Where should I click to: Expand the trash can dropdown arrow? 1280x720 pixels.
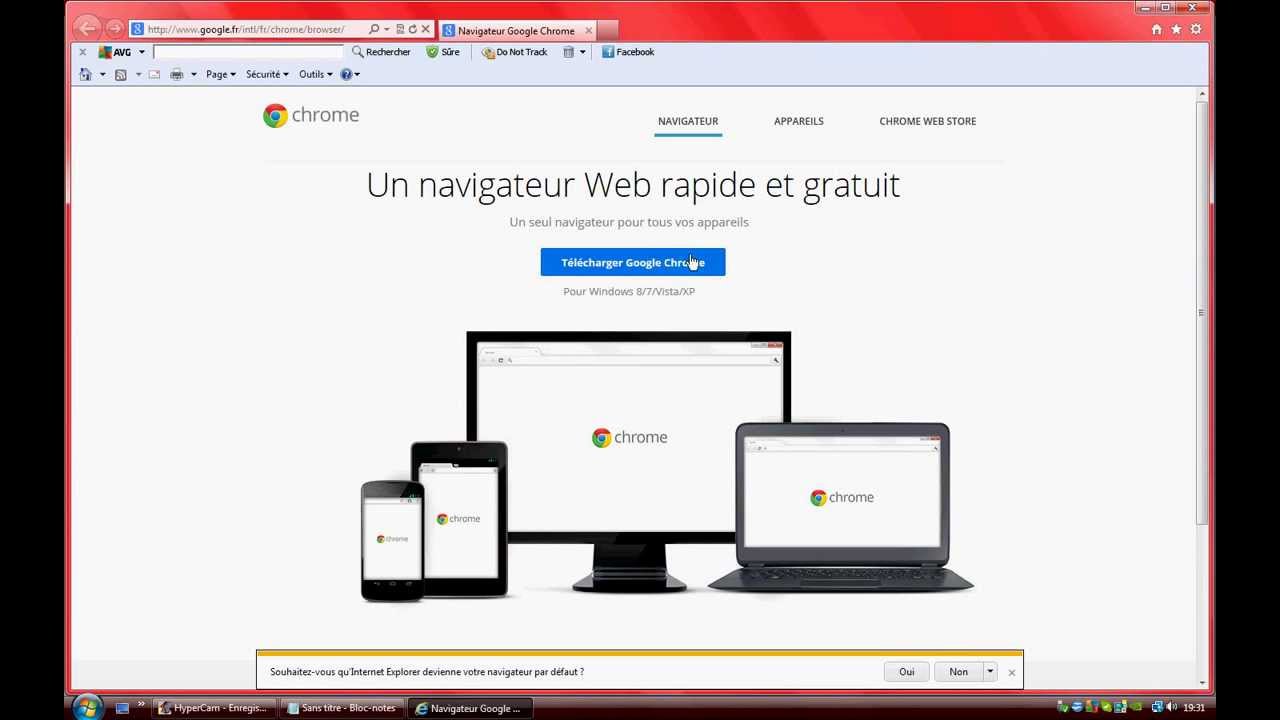click(x=582, y=52)
